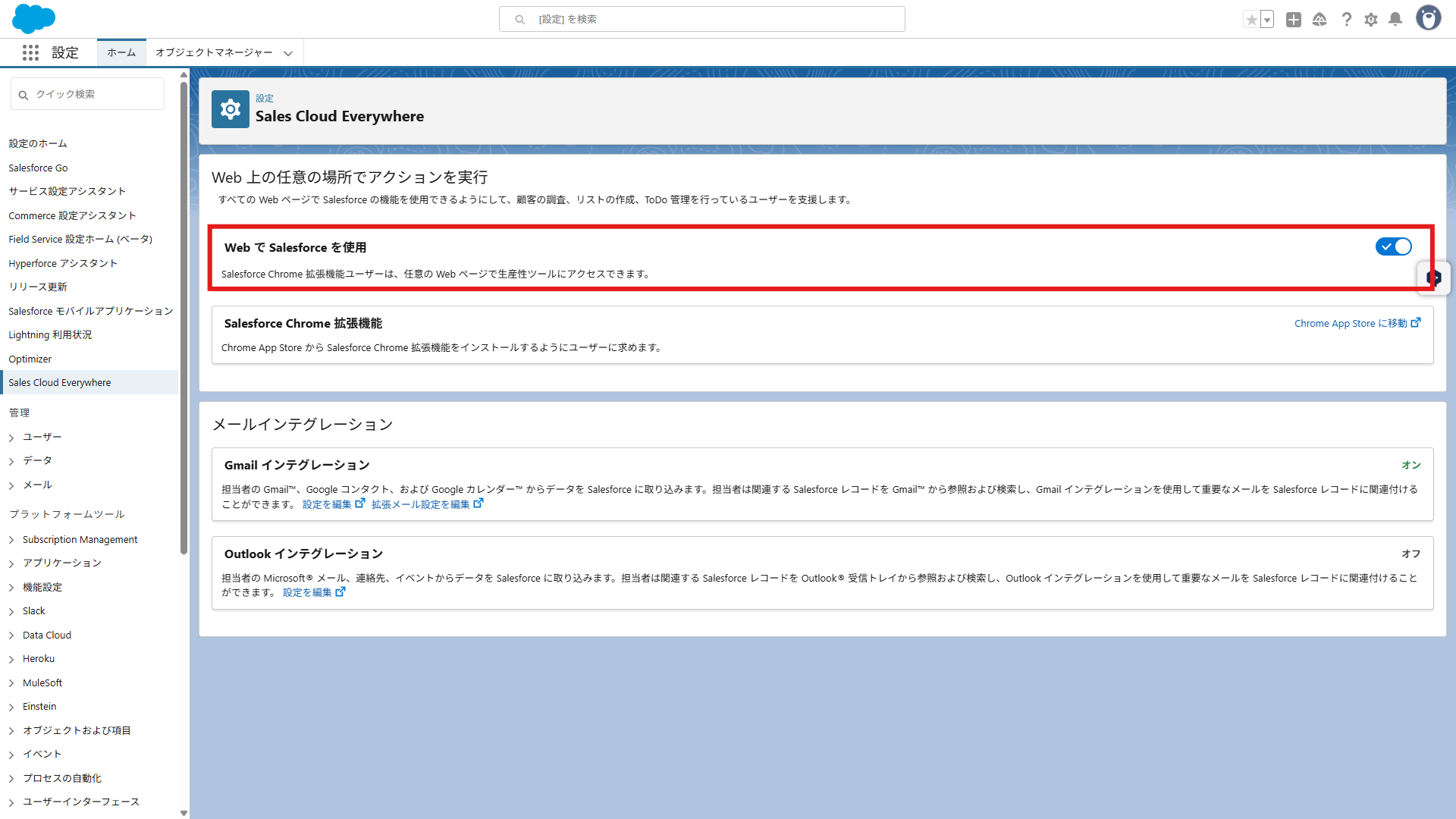
Task: Turn off the Web で Salesforce を使用 toggle
Action: 1394,246
